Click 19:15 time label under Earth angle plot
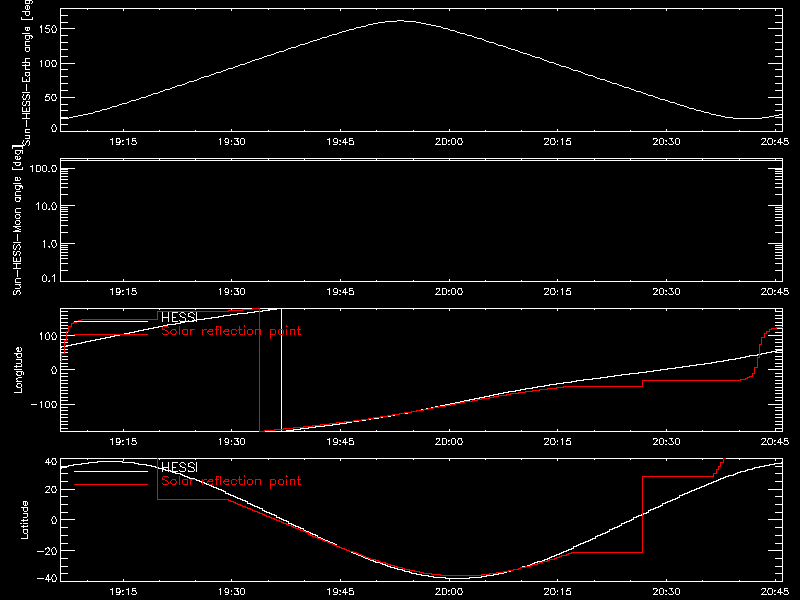The height and width of the screenshot is (600, 800). (123, 142)
